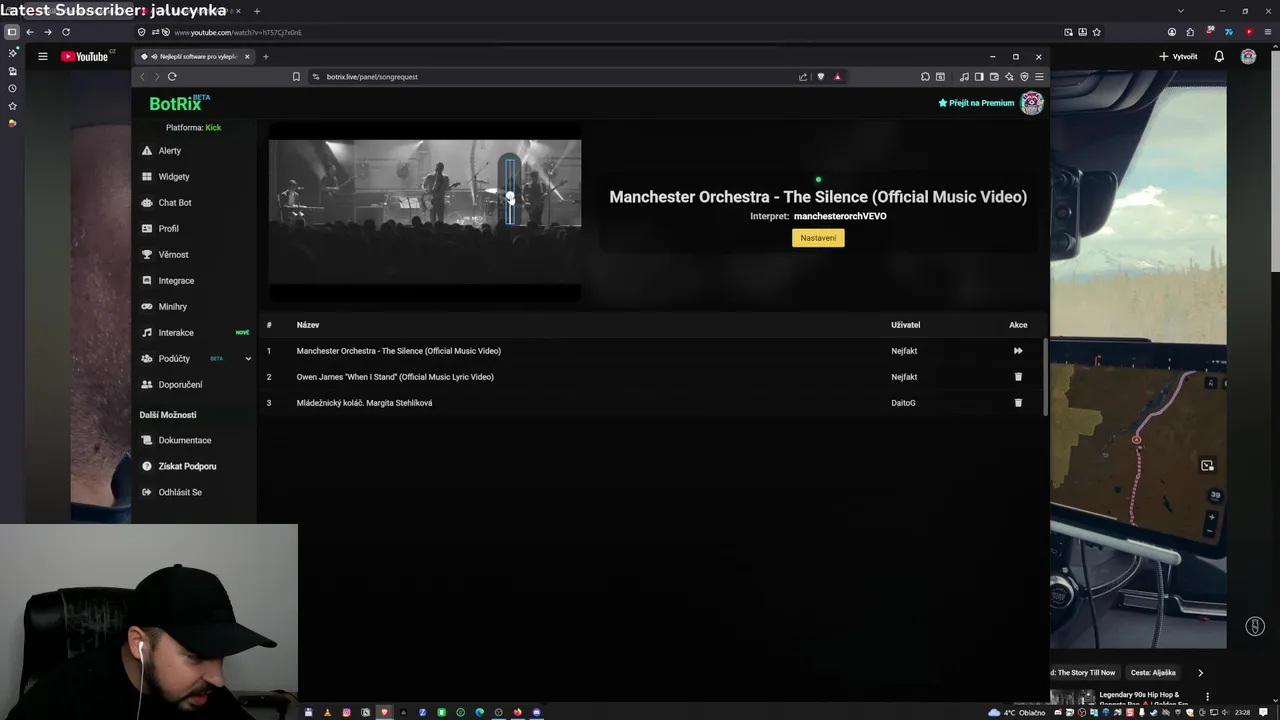The width and height of the screenshot is (1280, 720).
Task: Click the taskbar clock showing 23:28
Action: tap(1242, 712)
